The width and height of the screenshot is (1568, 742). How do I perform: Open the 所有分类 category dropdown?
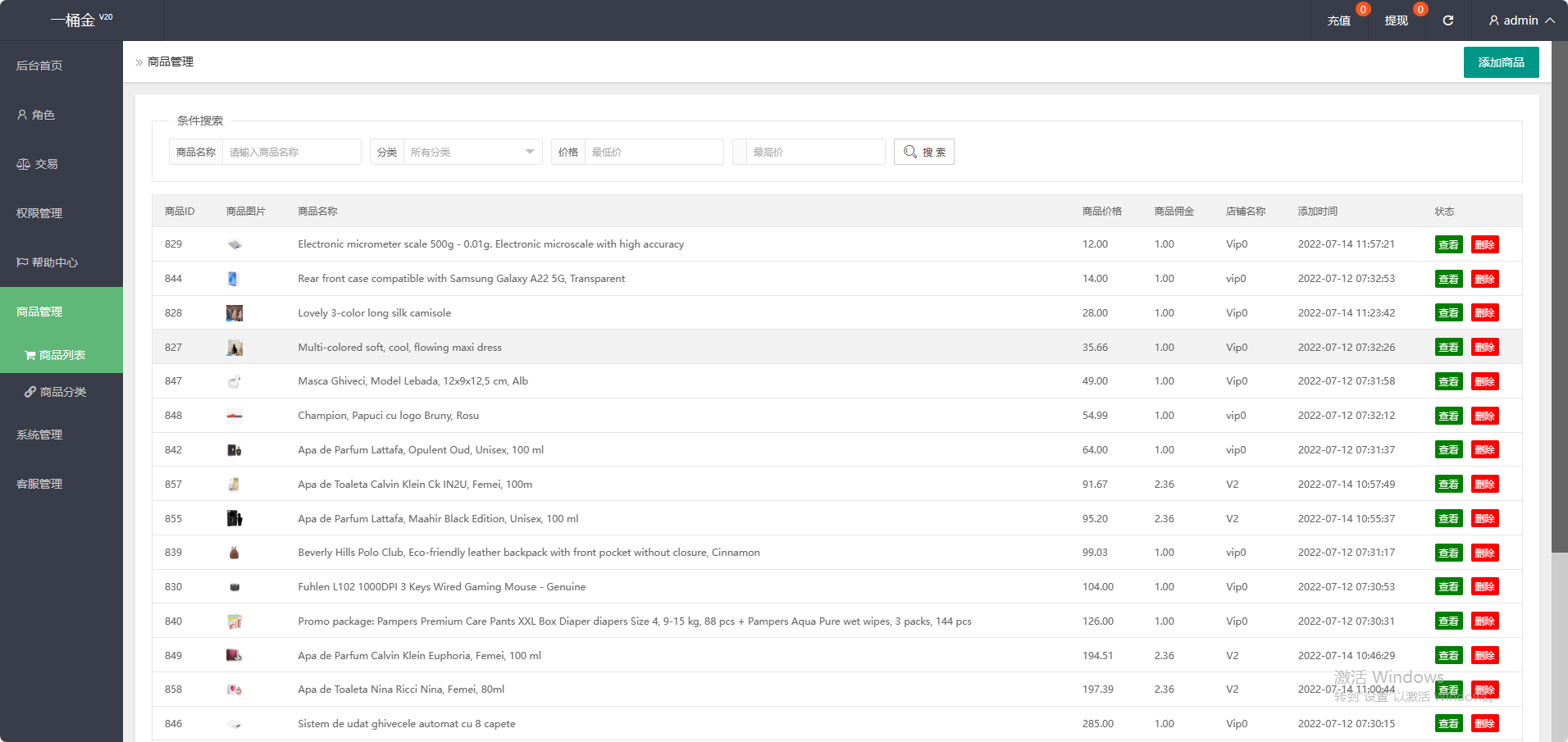pyautogui.click(x=472, y=152)
